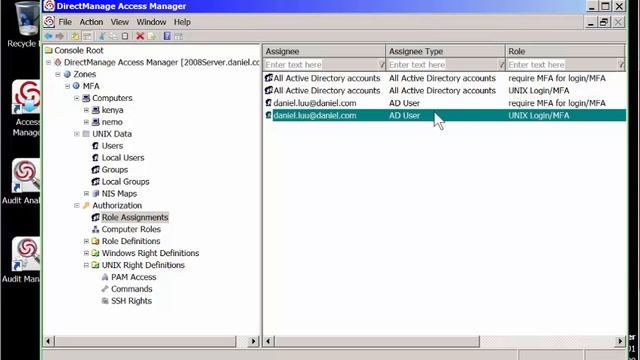Expand the Windows Right Definitions node
The image size is (640, 360).
click(86, 253)
